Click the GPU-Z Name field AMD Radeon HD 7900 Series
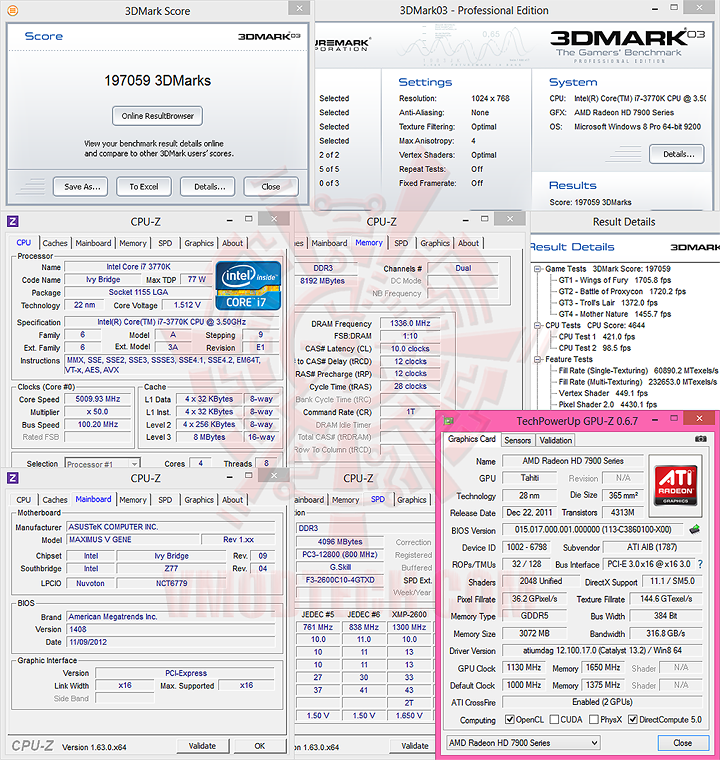This screenshot has width=720, height=760. point(573,460)
